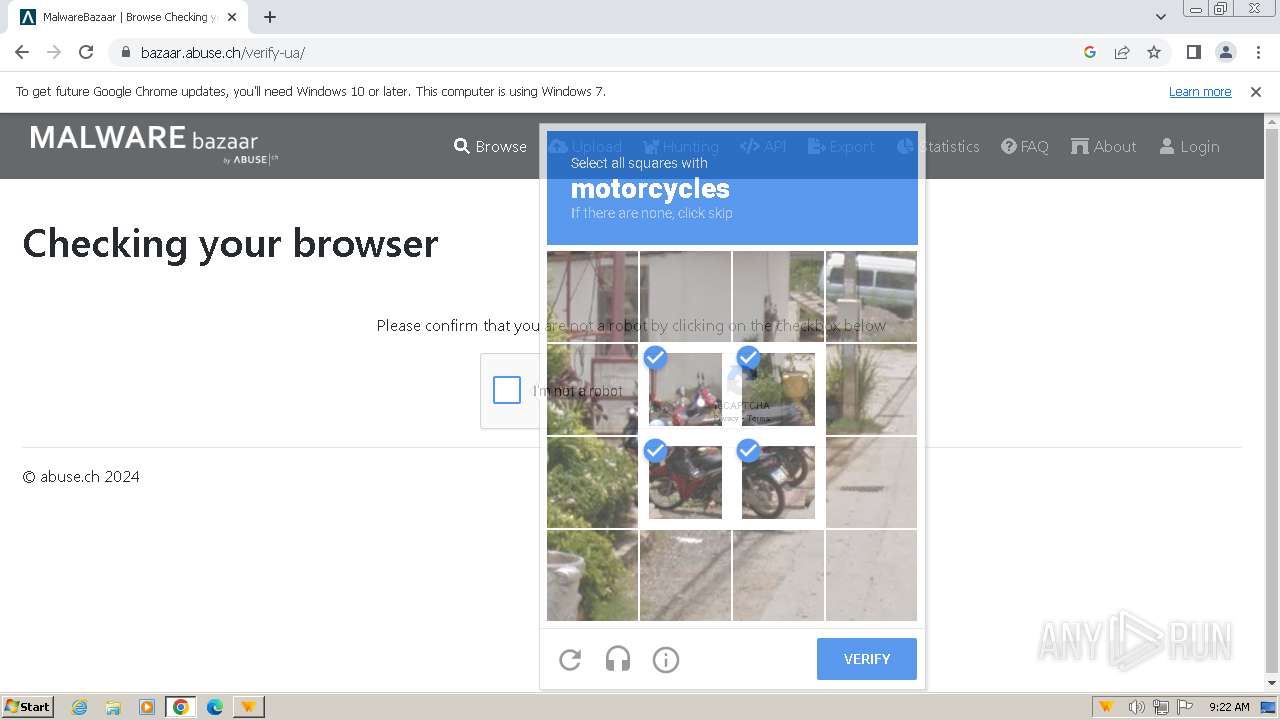Open the About menu item
The image size is (1280, 720).
click(x=1104, y=146)
